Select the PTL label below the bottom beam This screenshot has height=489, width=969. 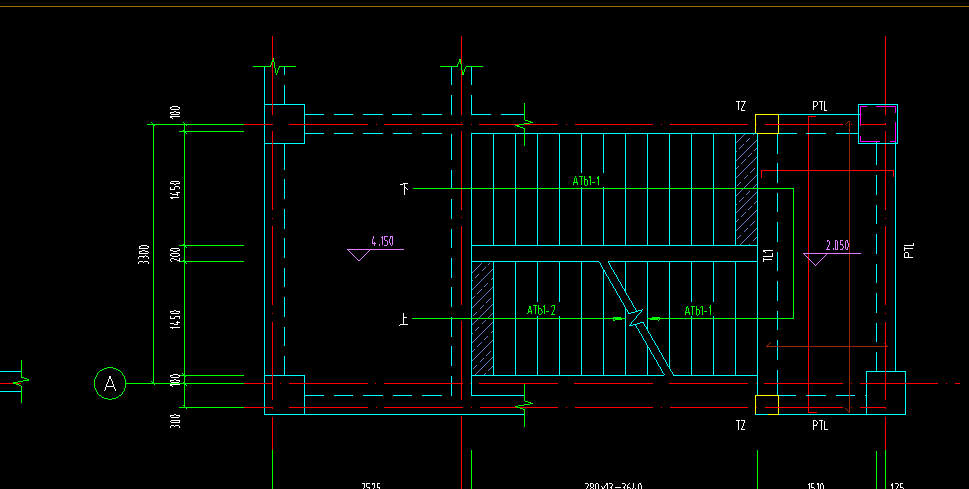[x=819, y=425]
